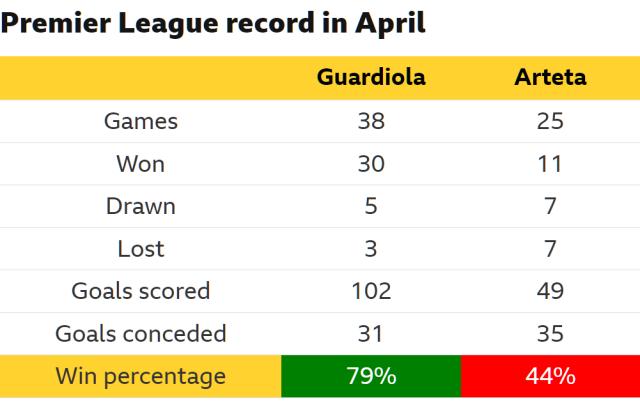Click Arteta's 11 games won value
Viewport: 640px width, 405px height.
550,164
